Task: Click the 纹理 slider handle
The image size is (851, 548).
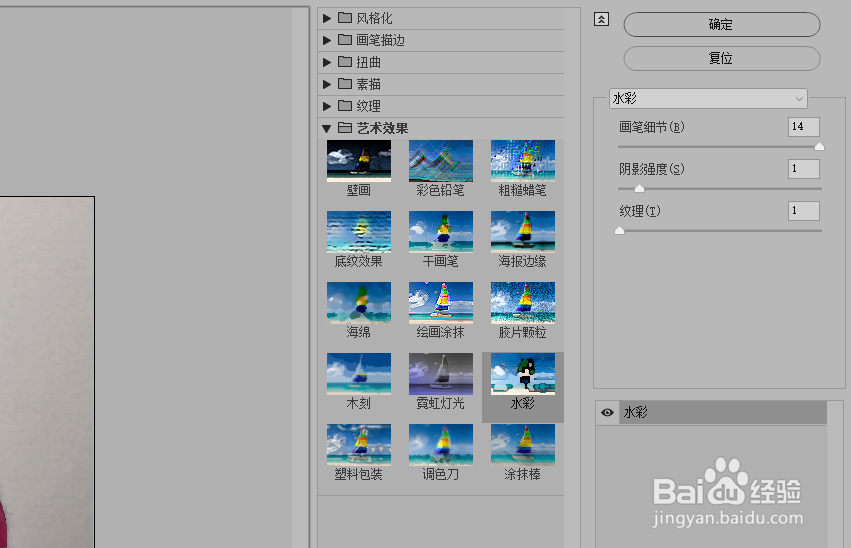Action: point(619,231)
